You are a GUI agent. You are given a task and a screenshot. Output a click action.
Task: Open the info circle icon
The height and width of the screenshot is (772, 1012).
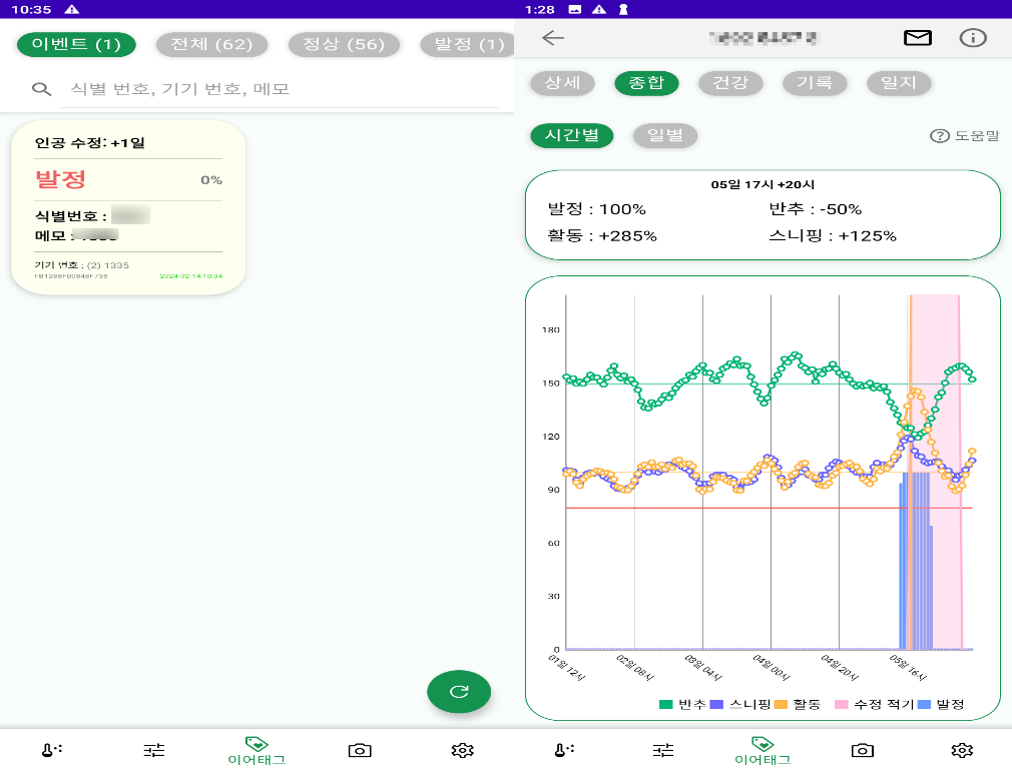pyautogui.click(x=972, y=38)
